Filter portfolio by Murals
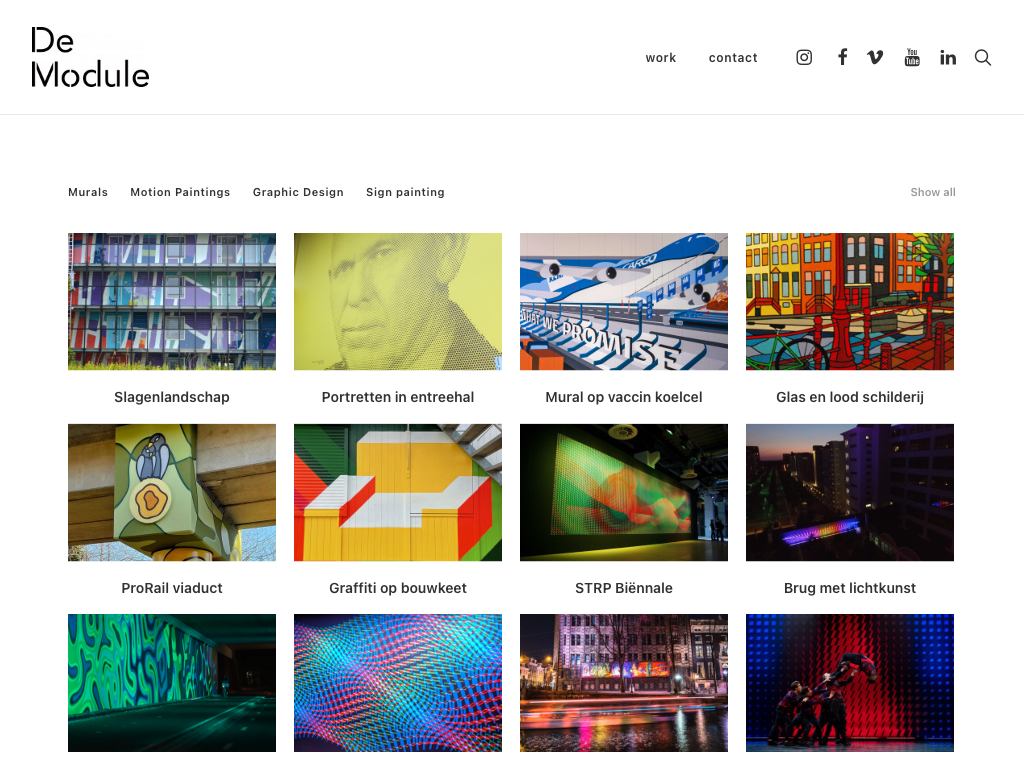The width and height of the screenshot is (1024, 768). pos(88,192)
